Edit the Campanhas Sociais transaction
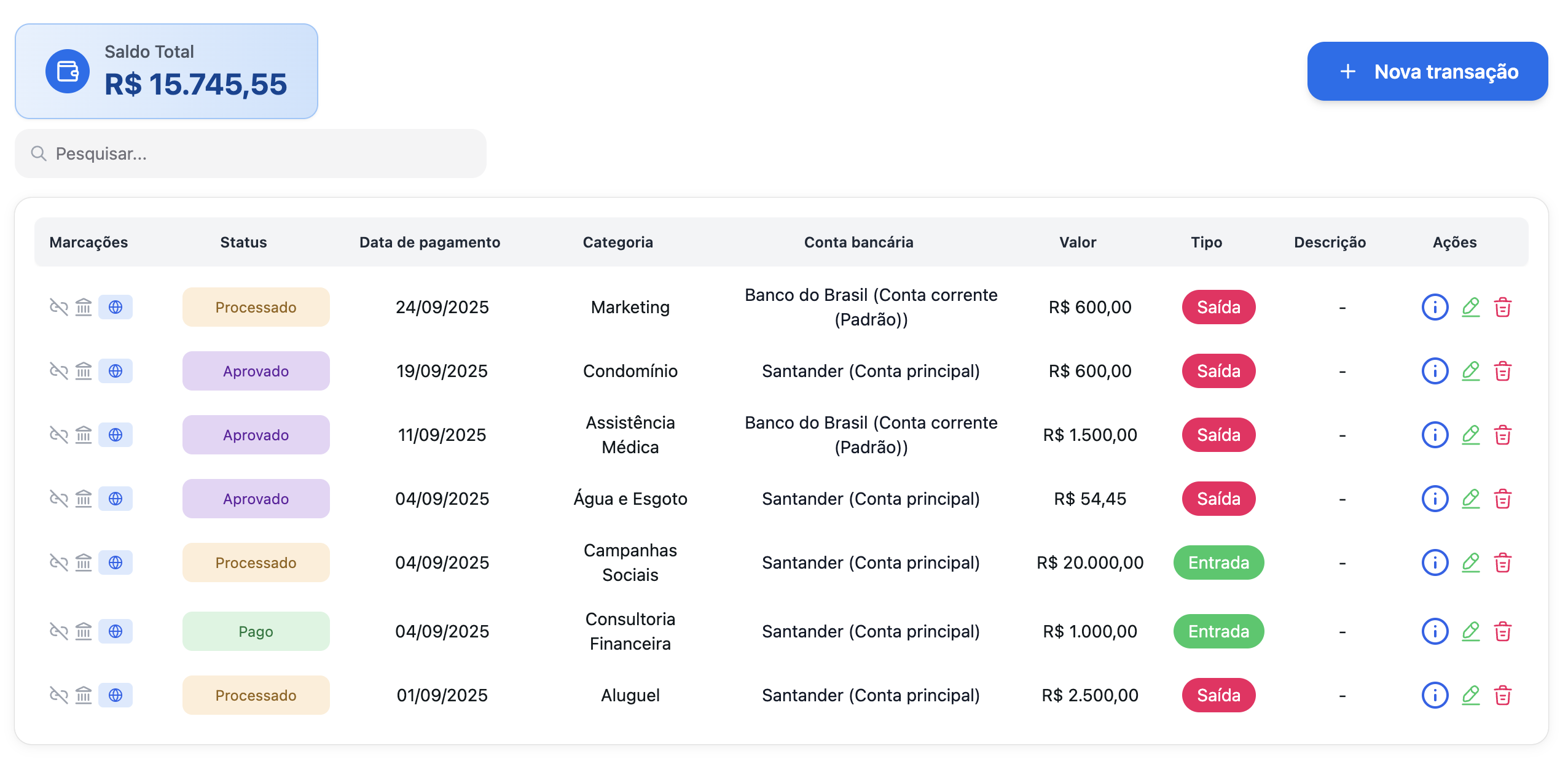Image resolution: width=1568 pixels, height=759 pixels. pyautogui.click(x=1470, y=562)
